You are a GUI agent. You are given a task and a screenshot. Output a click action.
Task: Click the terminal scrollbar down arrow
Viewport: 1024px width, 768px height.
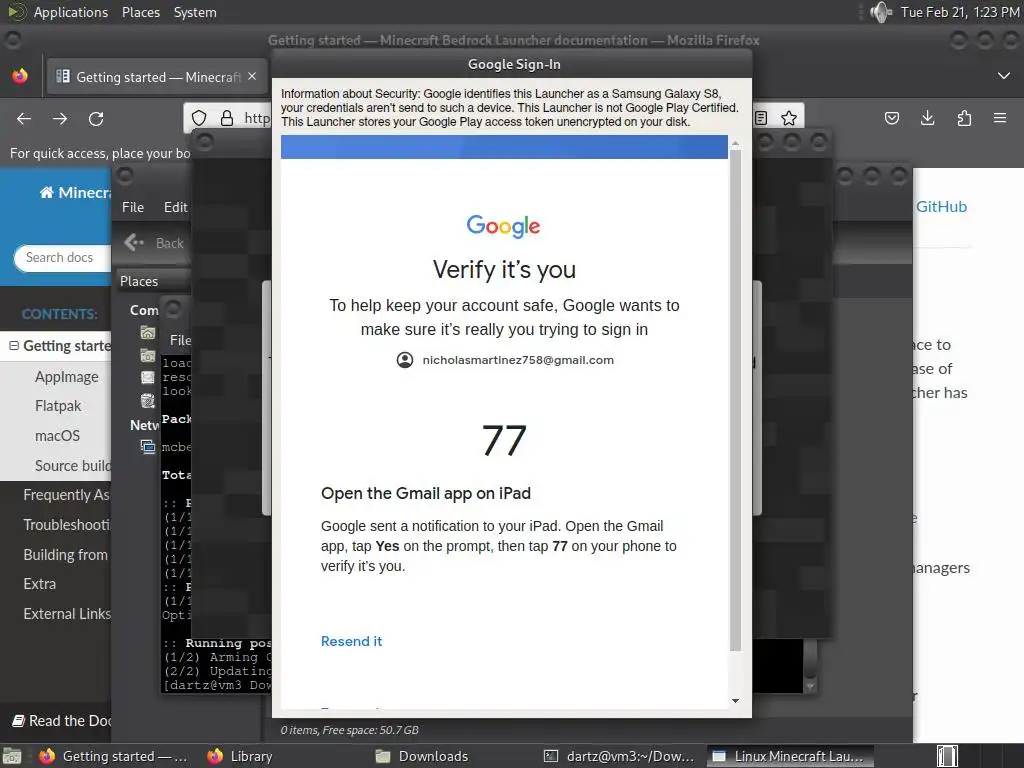(810, 686)
